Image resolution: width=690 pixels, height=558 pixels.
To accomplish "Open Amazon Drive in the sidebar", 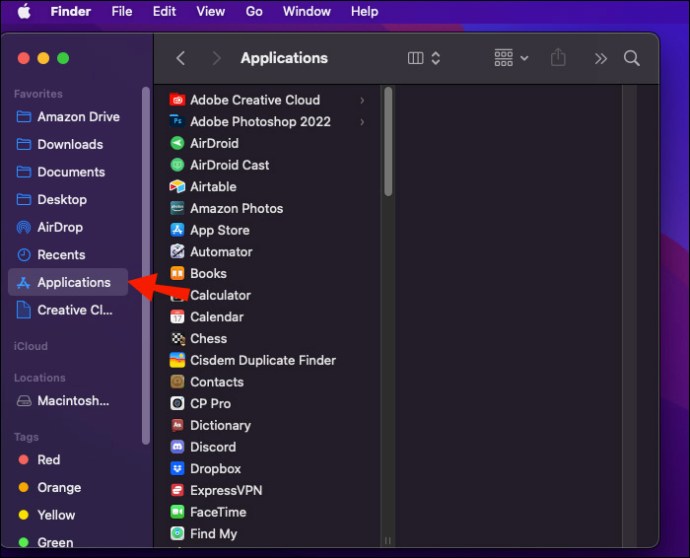I will (x=68, y=117).
